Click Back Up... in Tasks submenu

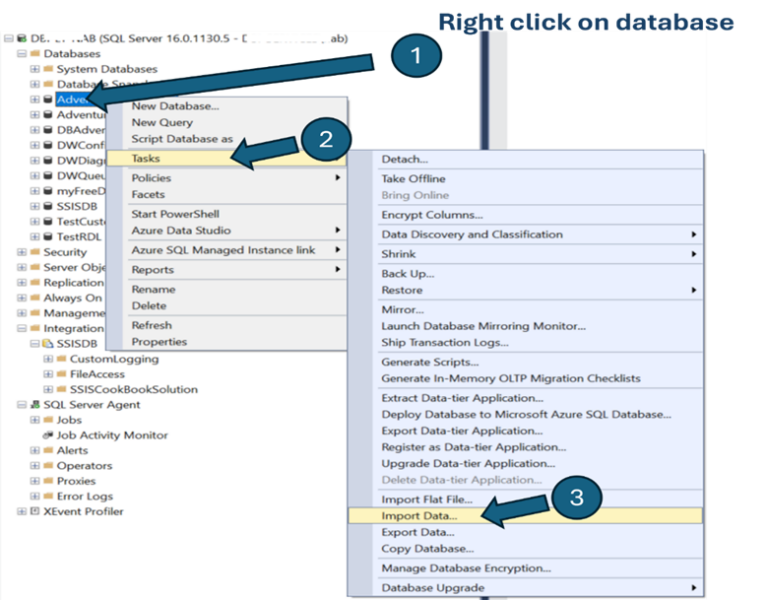tap(407, 274)
